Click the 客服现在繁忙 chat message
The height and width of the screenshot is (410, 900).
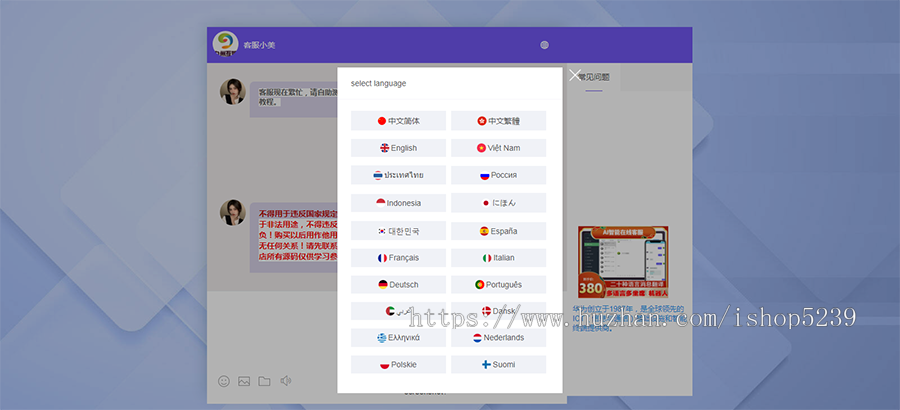294,99
